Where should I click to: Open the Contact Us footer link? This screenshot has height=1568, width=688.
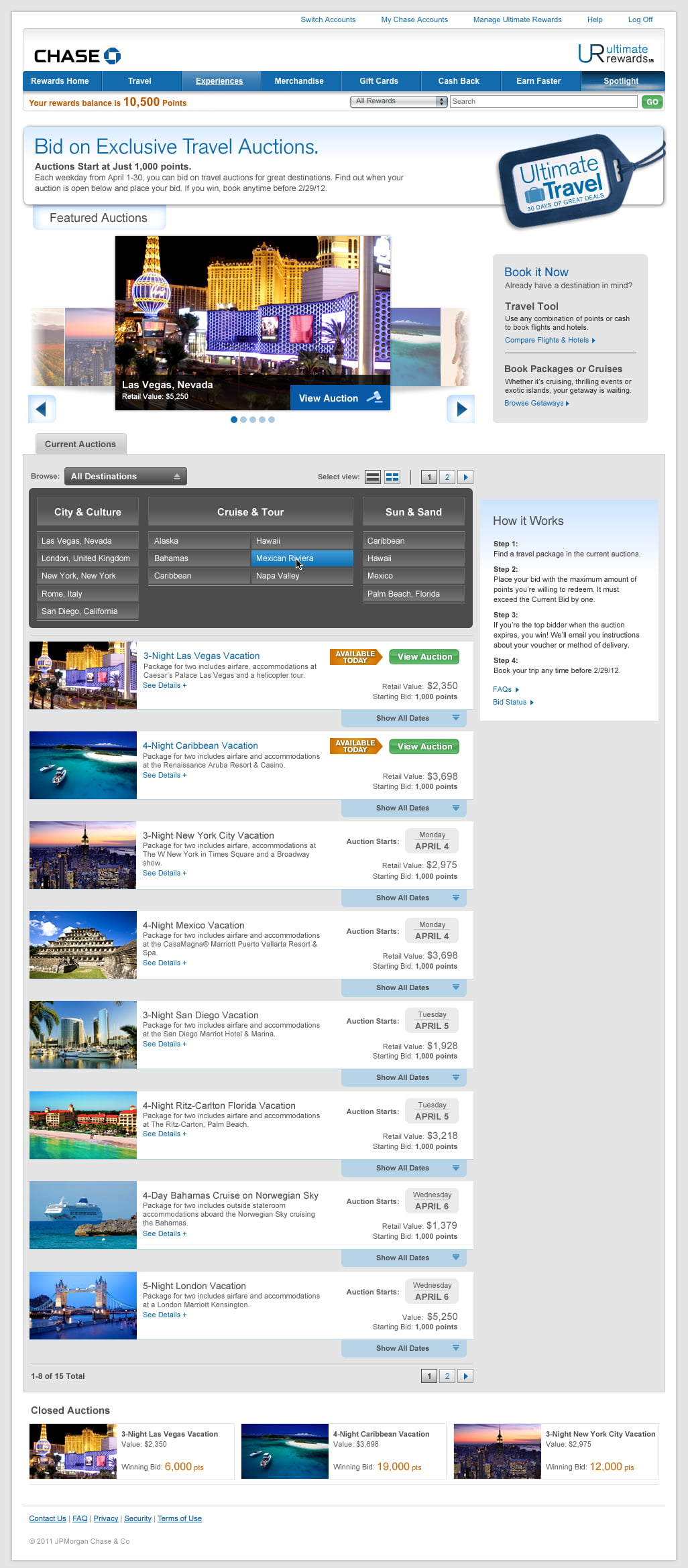[x=48, y=1519]
